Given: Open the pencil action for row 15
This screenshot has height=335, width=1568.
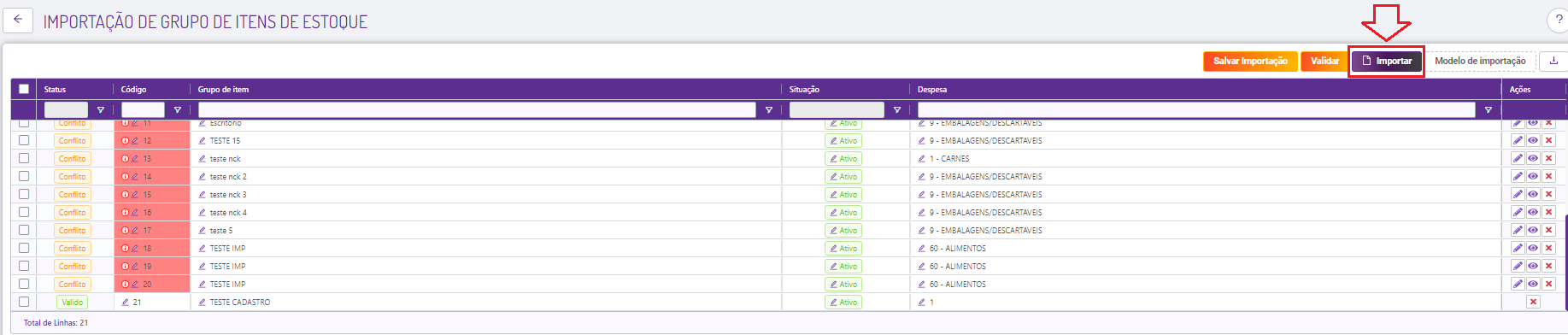Looking at the screenshot, I should pos(1518,195).
